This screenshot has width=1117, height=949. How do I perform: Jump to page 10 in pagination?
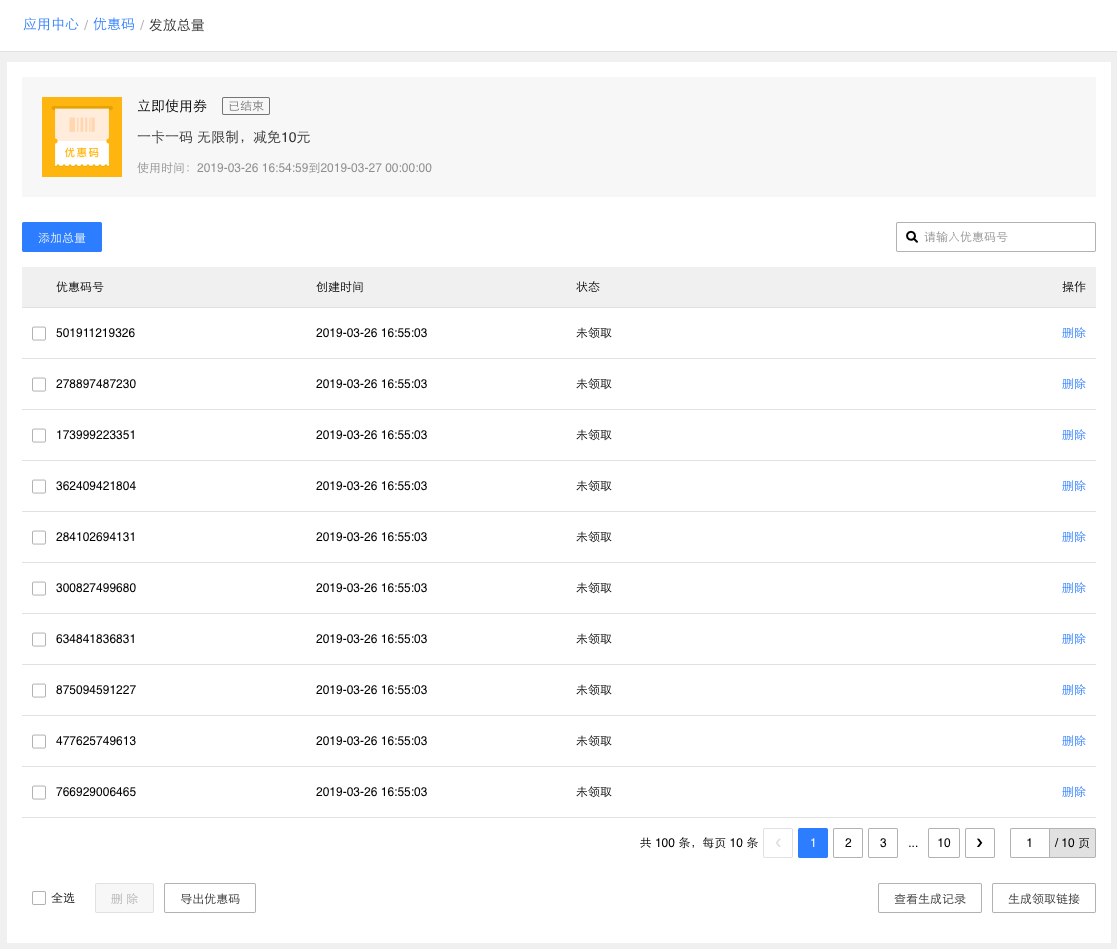pos(943,843)
